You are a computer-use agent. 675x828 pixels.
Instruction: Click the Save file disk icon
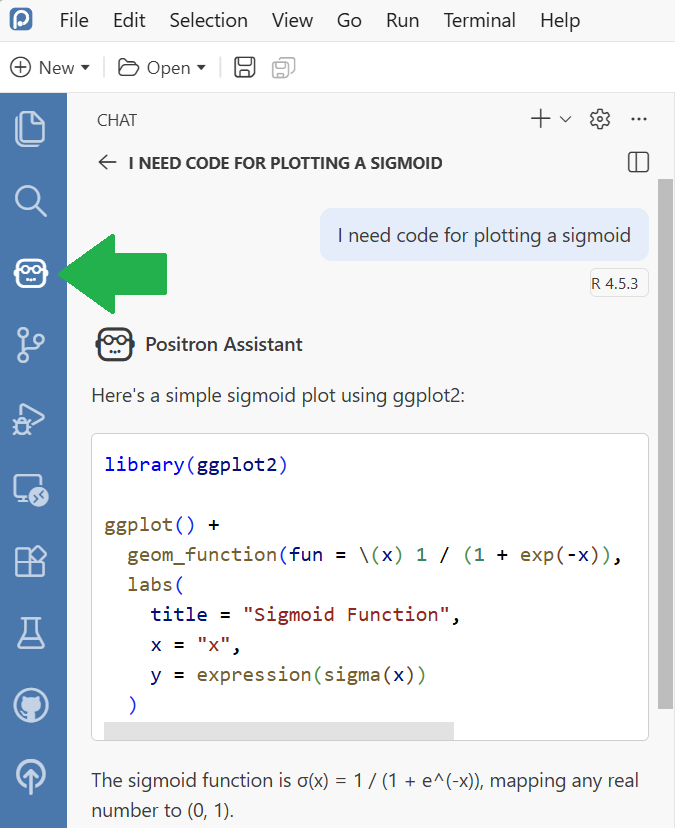coord(245,67)
